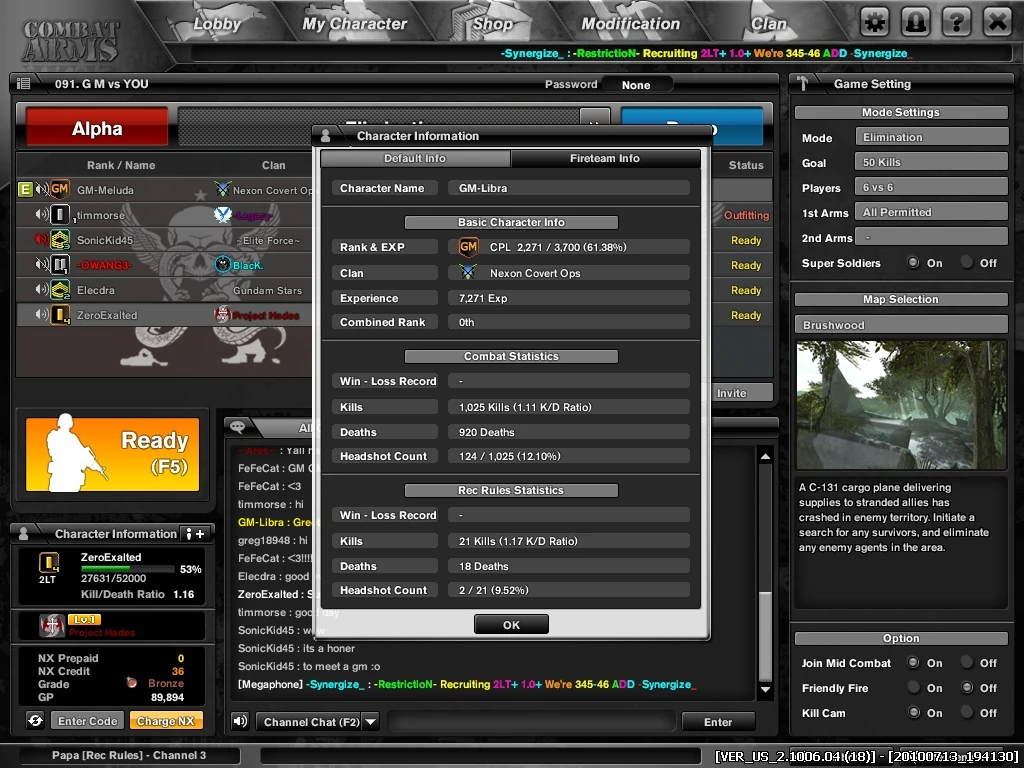
Task: Open the Players 6 vs 6 dropdown
Action: (932, 187)
